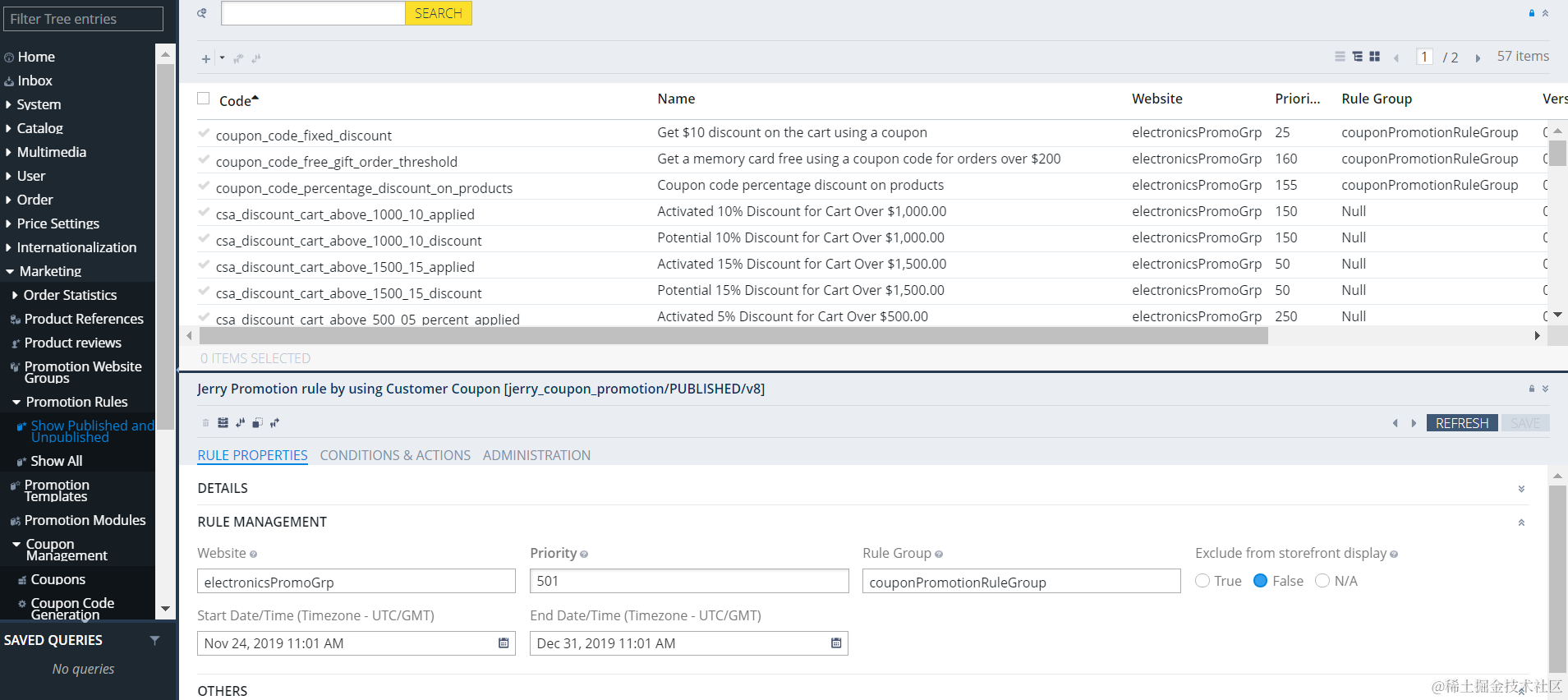Expand the Catalog tree node

pyautogui.click(x=8, y=129)
